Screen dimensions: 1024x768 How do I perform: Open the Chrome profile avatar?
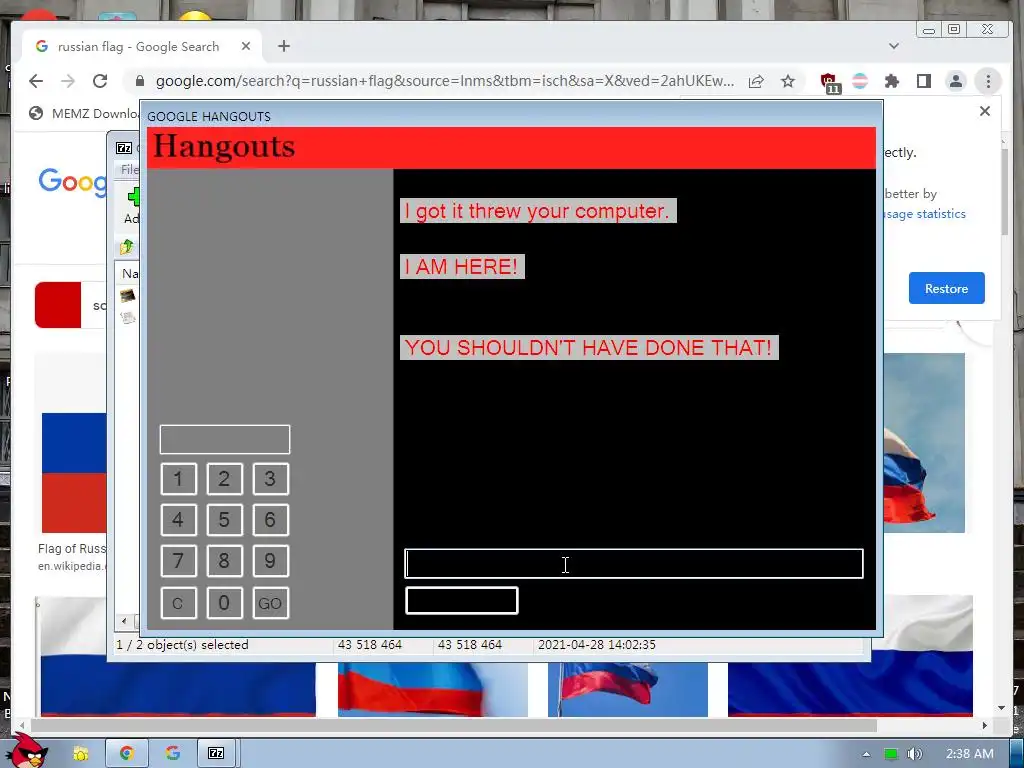tap(956, 81)
